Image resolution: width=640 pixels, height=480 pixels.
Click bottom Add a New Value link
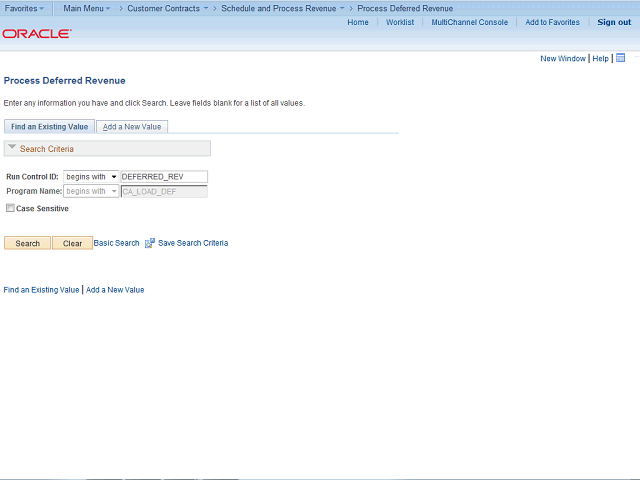115,290
